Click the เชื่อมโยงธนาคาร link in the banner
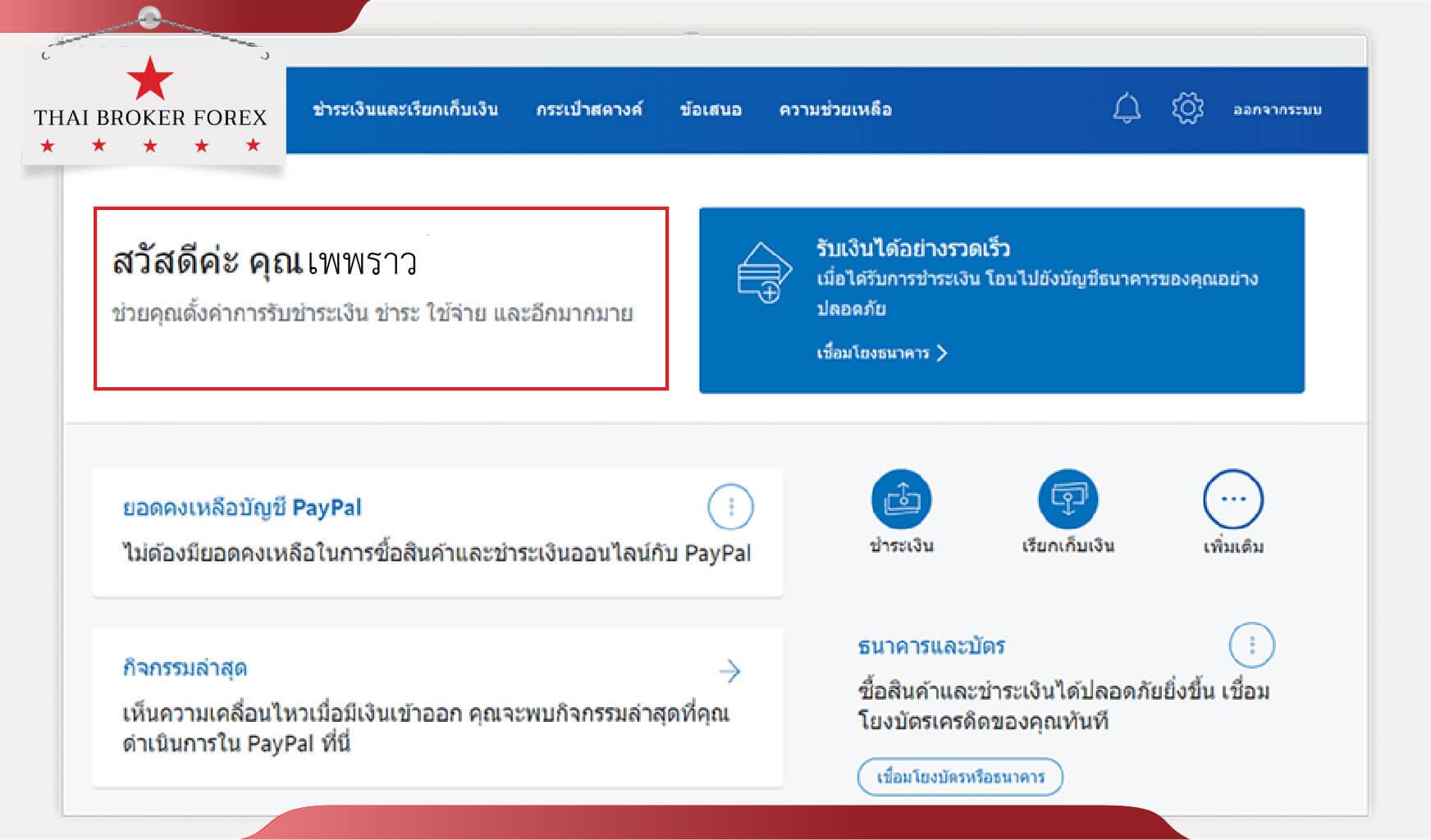 click(882, 353)
